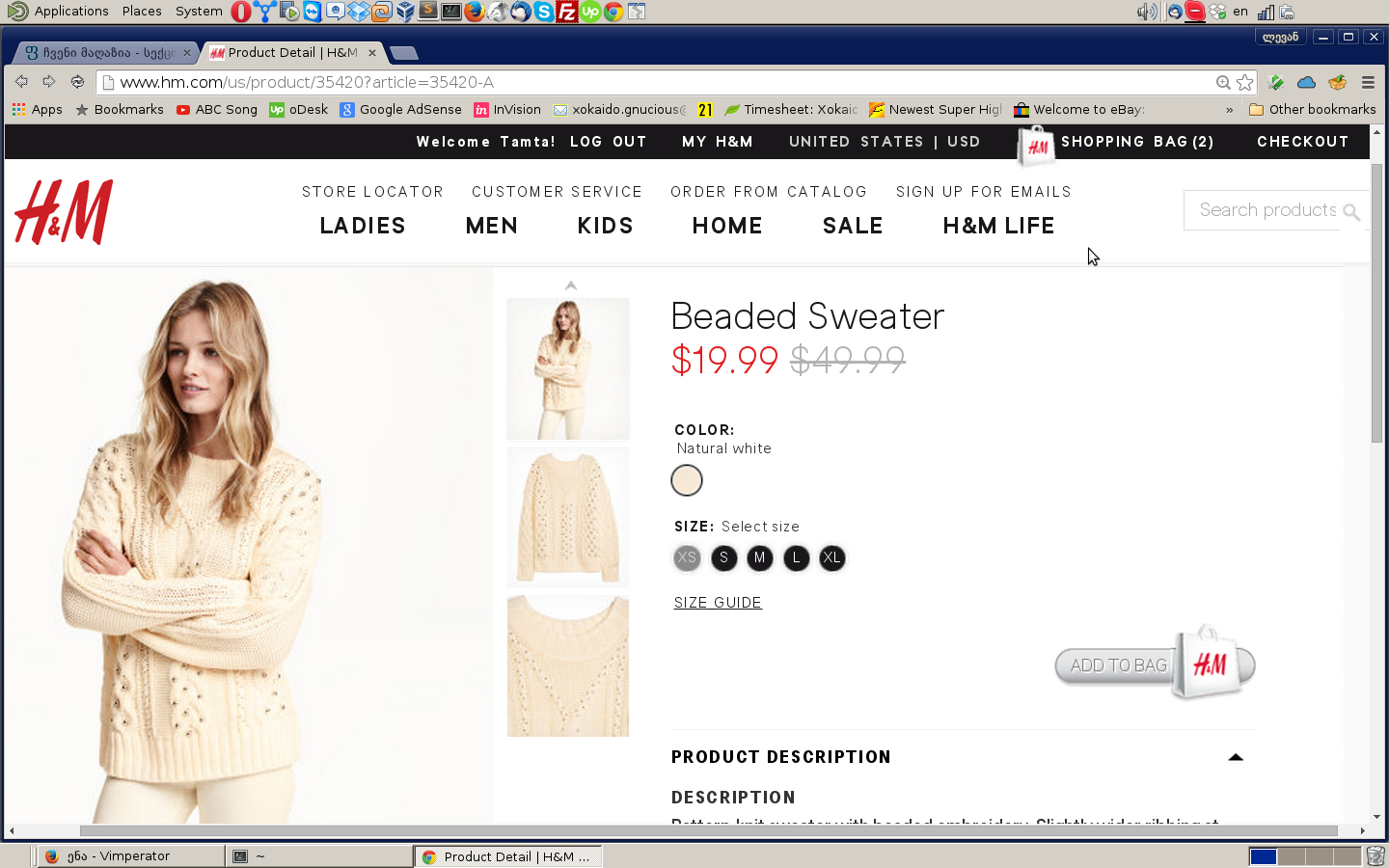The height and width of the screenshot is (868, 1389).
Task: Open the Places menu
Action: [x=142, y=12]
